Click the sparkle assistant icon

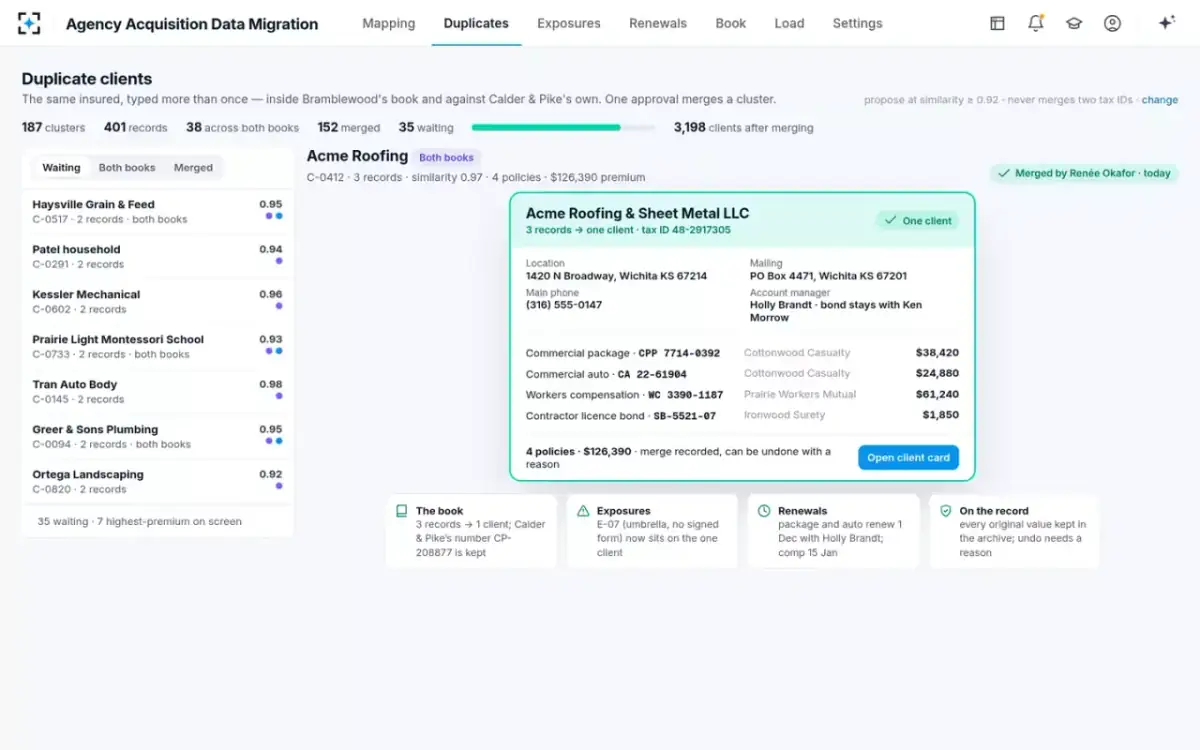1166,23
